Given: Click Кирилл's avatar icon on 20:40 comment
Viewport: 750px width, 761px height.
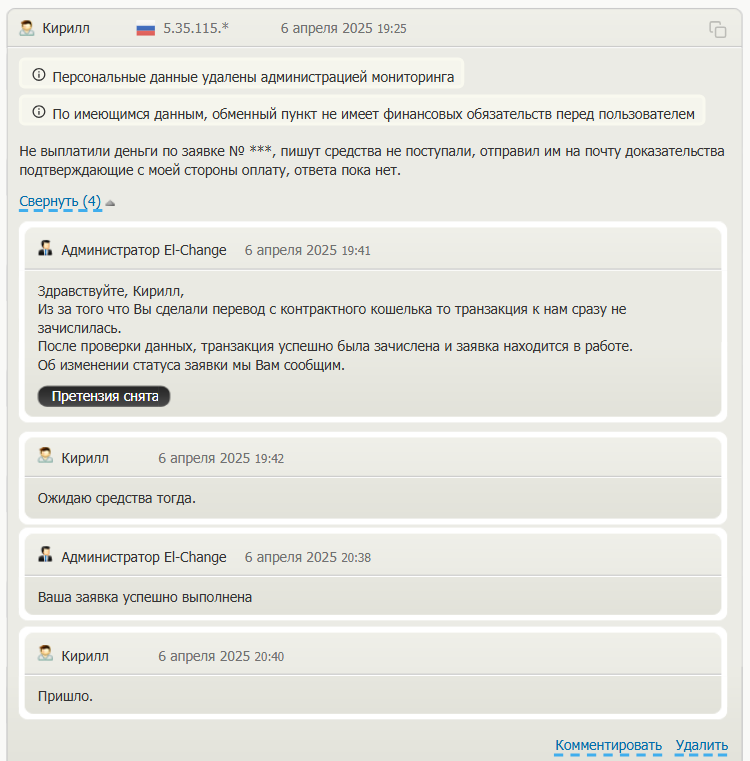Looking at the screenshot, I should 45,654.
